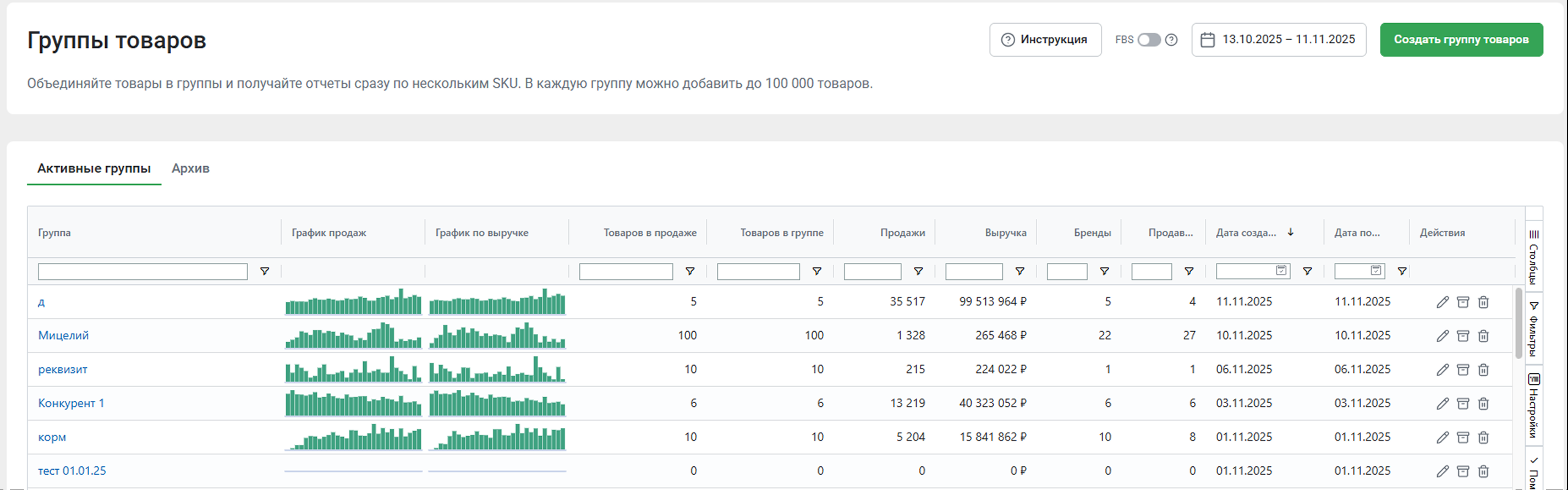
Task: Expand the Фильтры side panel
Action: (1534, 329)
